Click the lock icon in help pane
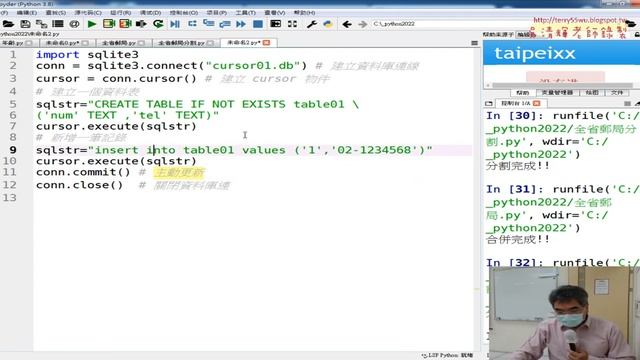Viewport: 640px width, 360px height. [x=637, y=35]
